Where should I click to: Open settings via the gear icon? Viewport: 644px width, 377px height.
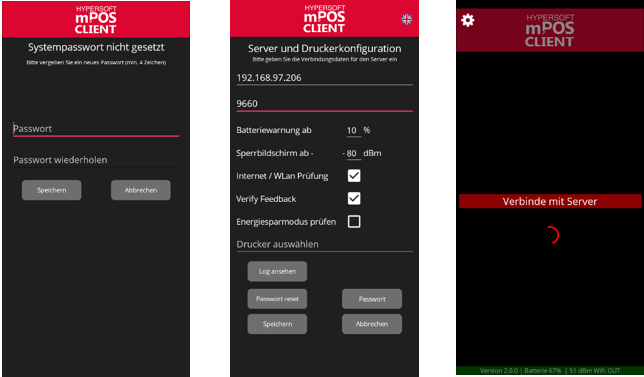coord(468,20)
